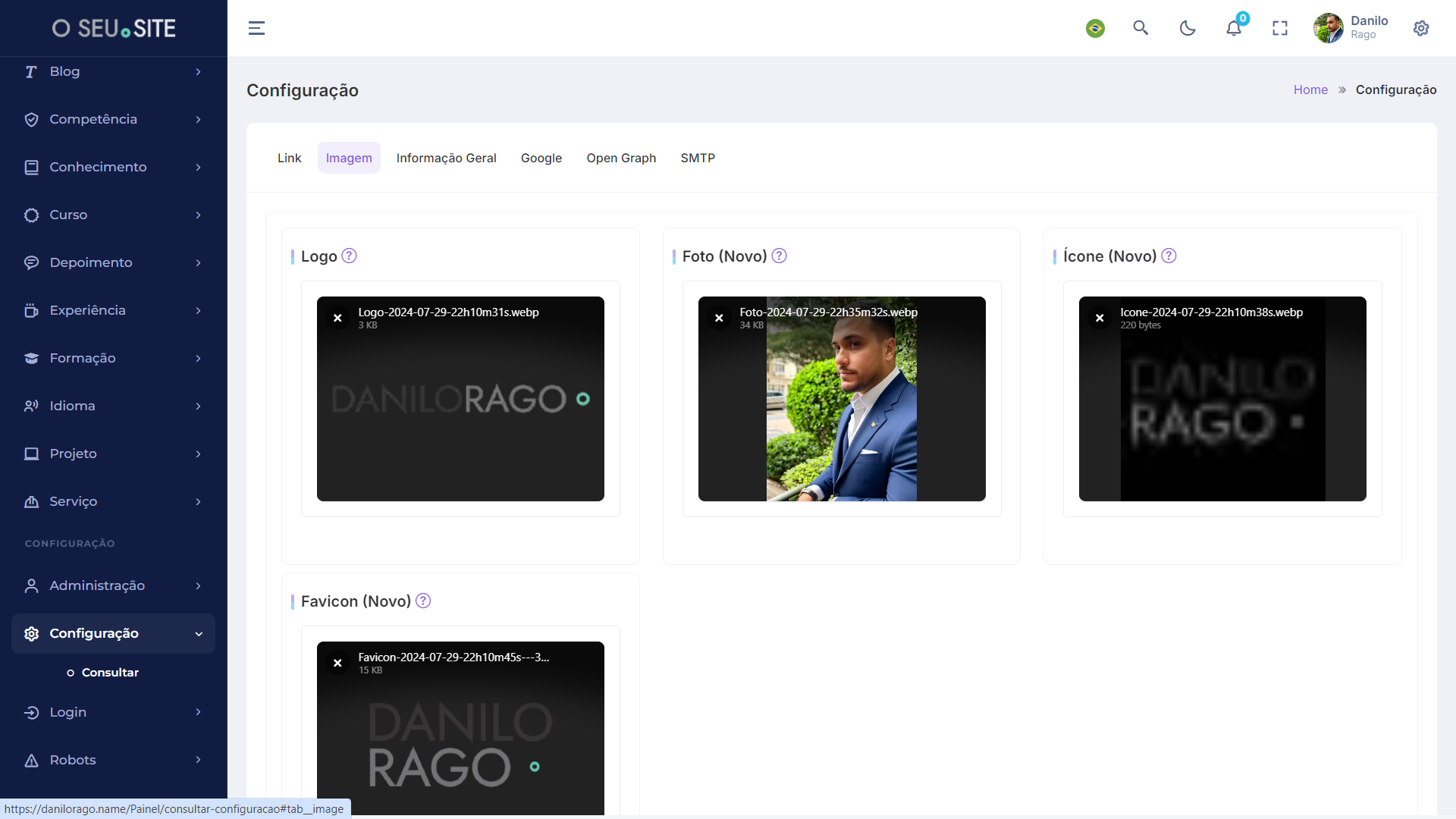This screenshot has width=1456, height=819.
Task: Expand the Administração menu chevron
Action: click(x=198, y=585)
